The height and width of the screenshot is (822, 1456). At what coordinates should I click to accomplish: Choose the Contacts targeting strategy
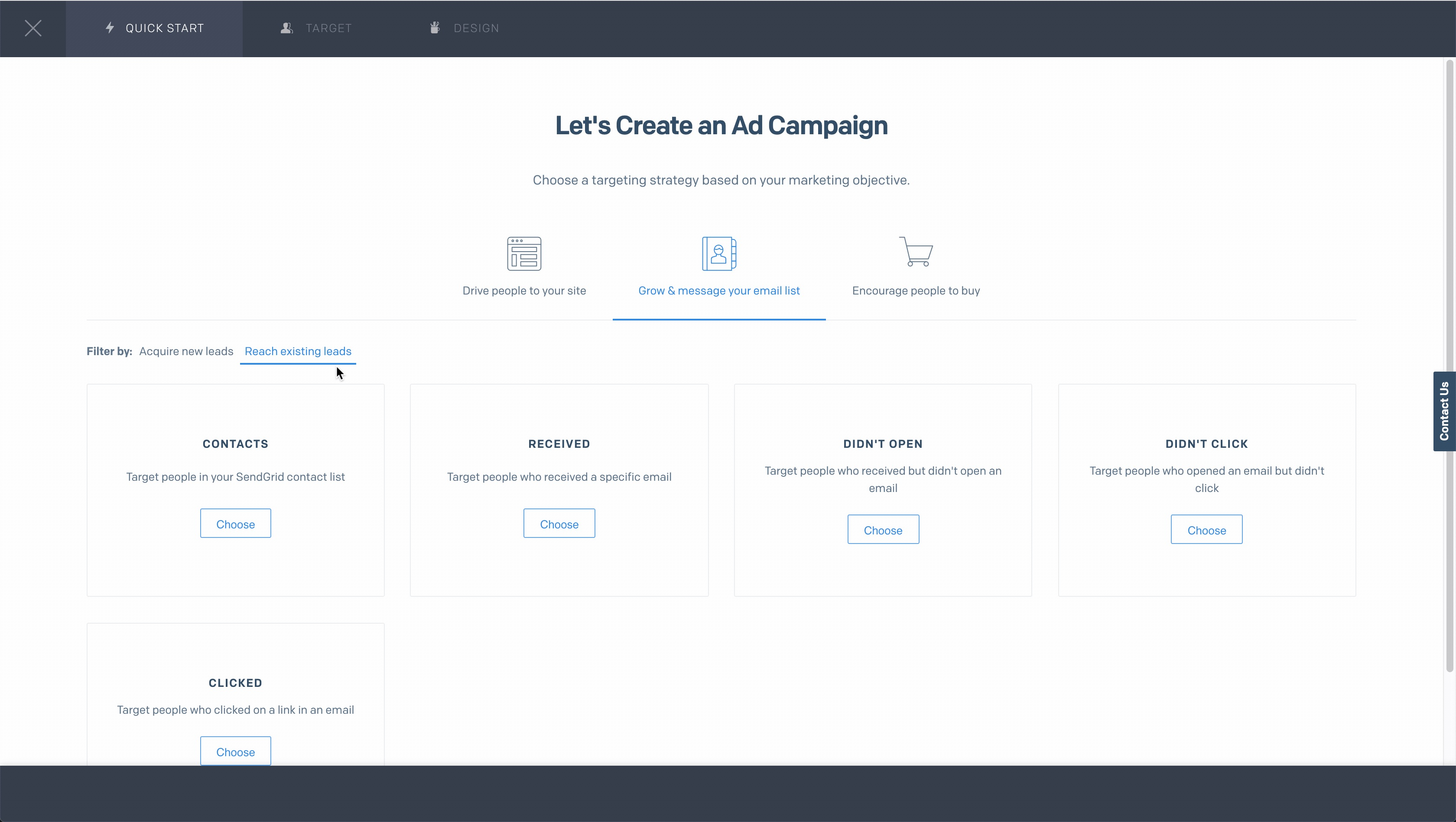point(235,524)
